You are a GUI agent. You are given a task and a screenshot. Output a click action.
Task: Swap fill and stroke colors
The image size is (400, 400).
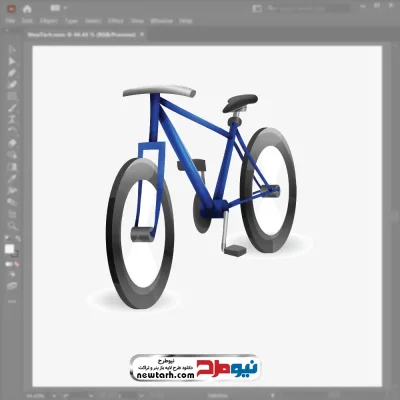click(17, 239)
